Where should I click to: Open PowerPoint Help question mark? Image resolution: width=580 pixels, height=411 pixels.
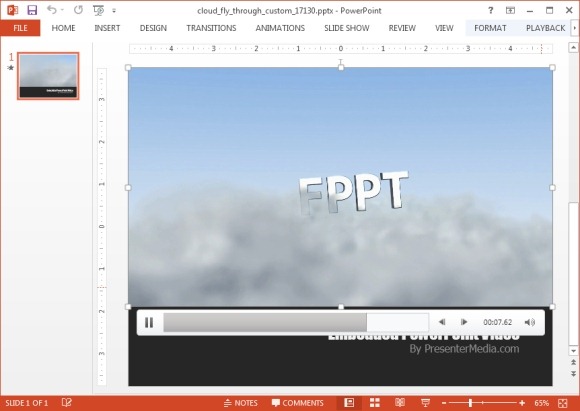click(x=490, y=10)
